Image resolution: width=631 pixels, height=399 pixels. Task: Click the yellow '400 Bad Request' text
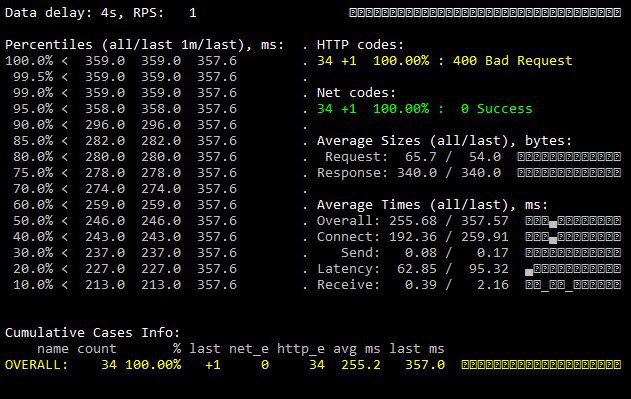pyautogui.click(x=512, y=61)
